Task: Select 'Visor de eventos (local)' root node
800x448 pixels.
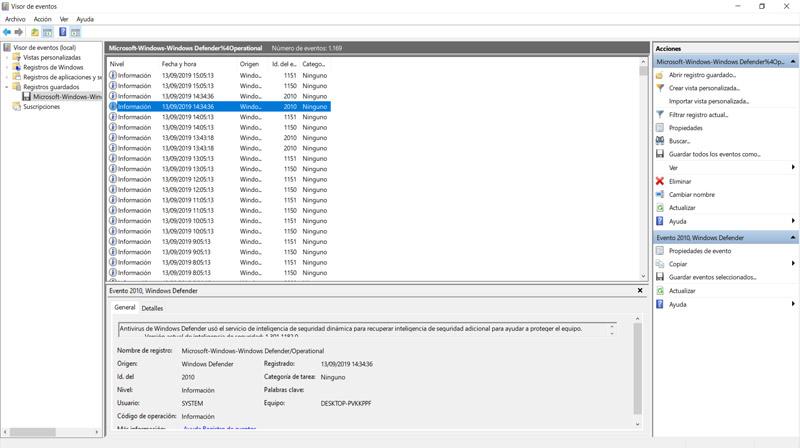Action: pyautogui.click(x=44, y=47)
